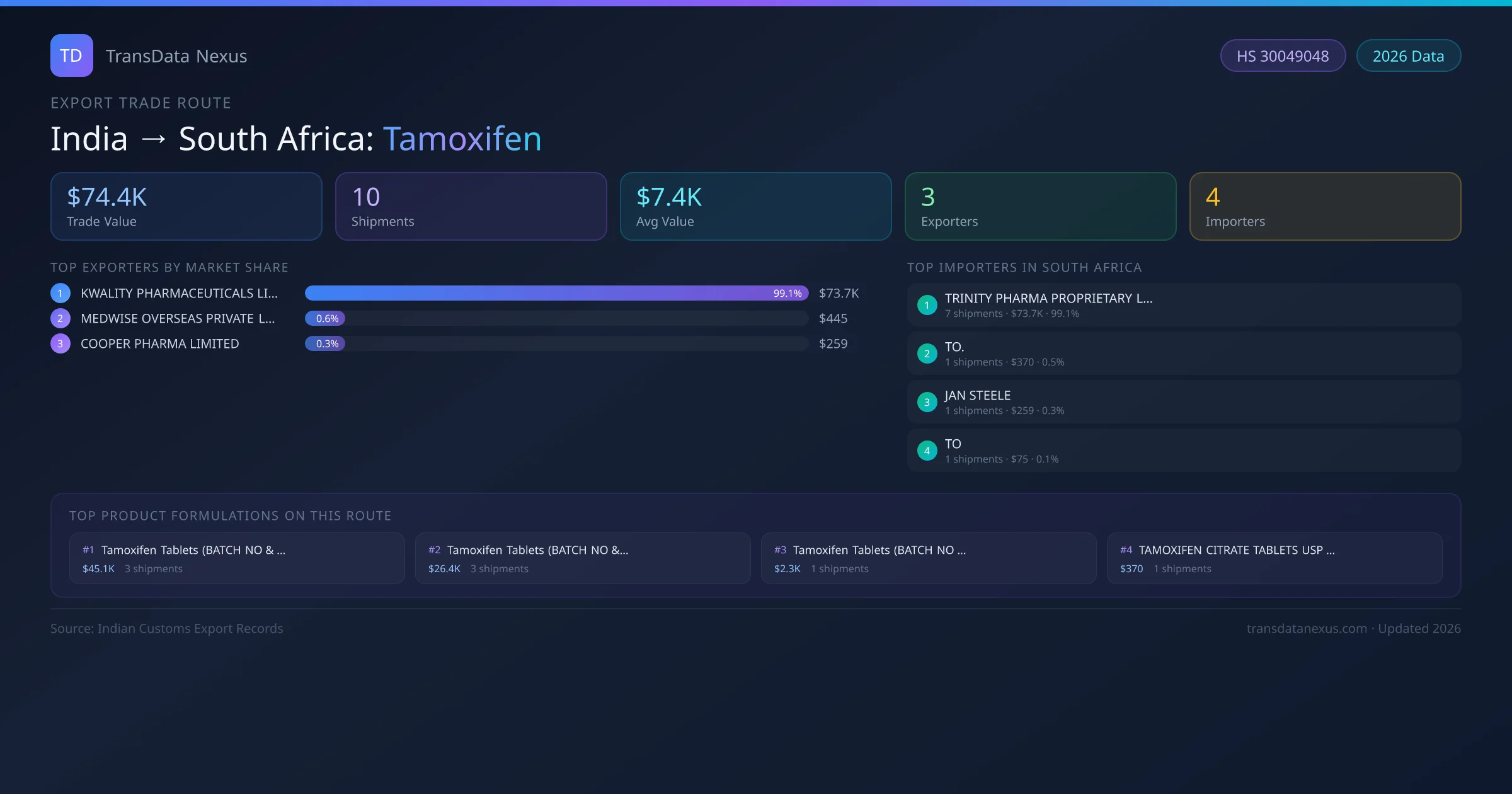Toggle the 2026 Data badge
This screenshot has height=794, width=1512.
tap(1408, 55)
